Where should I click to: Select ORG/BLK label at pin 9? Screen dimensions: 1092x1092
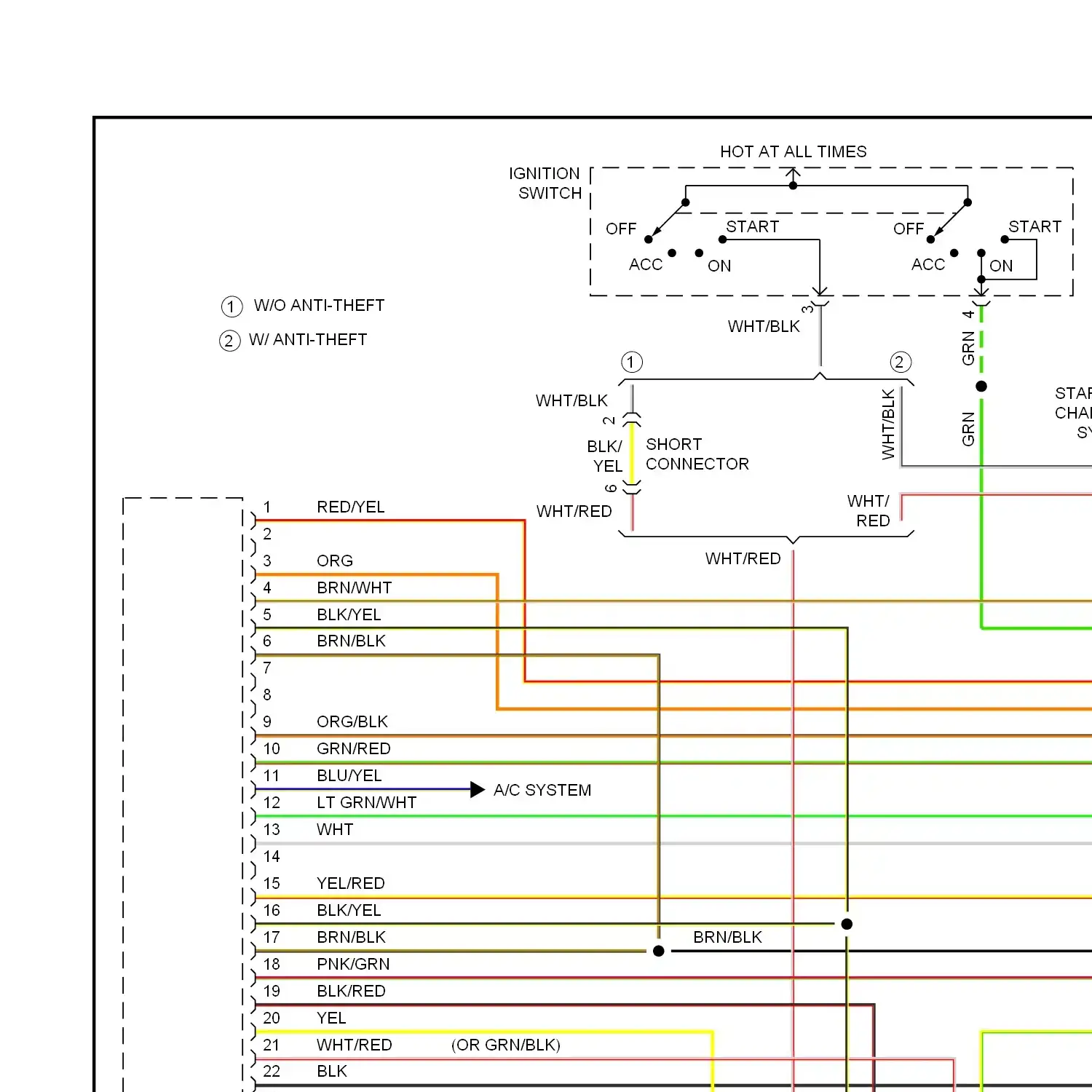click(x=352, y=722)
